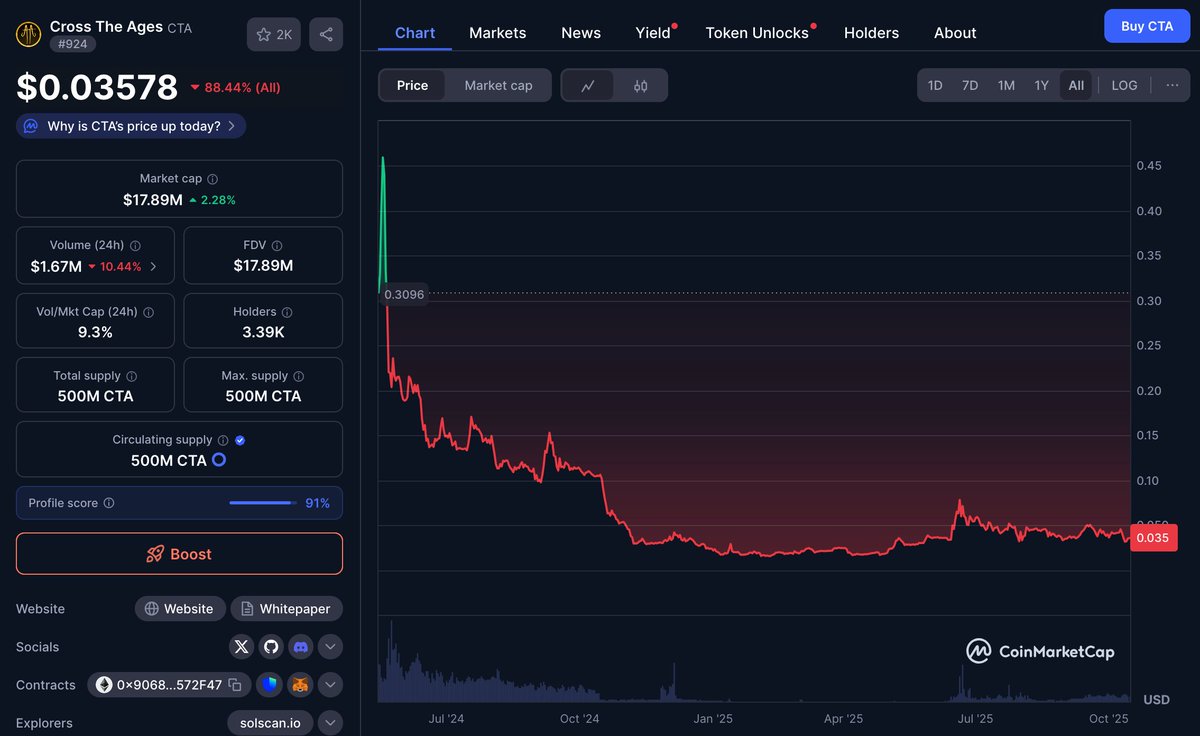Image resolution: width=1200 pixels, height=736 pixels.
Task: Switch to the News tab
Action: coord(581,33)
